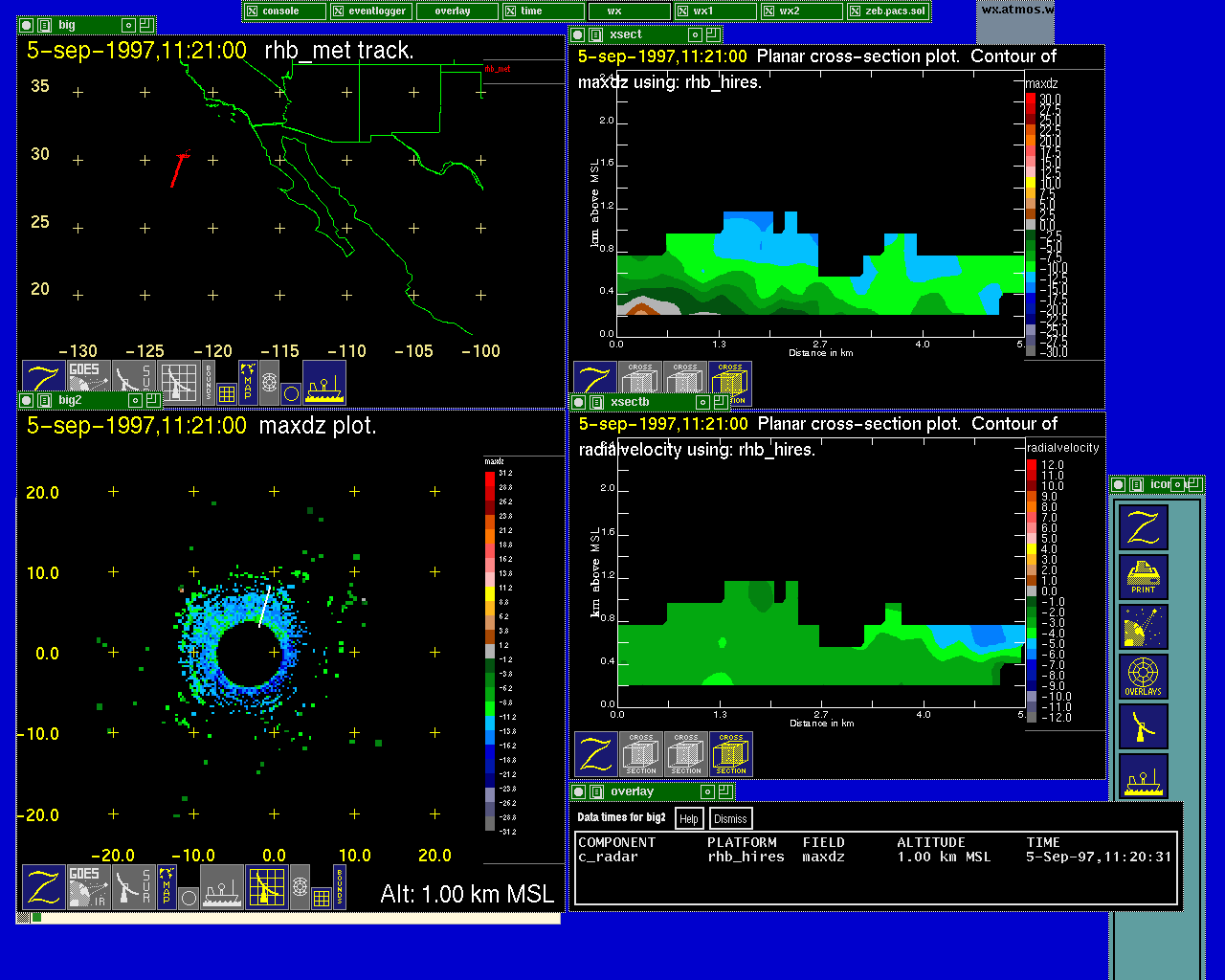Select the satellite icon in icon panel
The image size is (1225, 980).
point(1144,627)
